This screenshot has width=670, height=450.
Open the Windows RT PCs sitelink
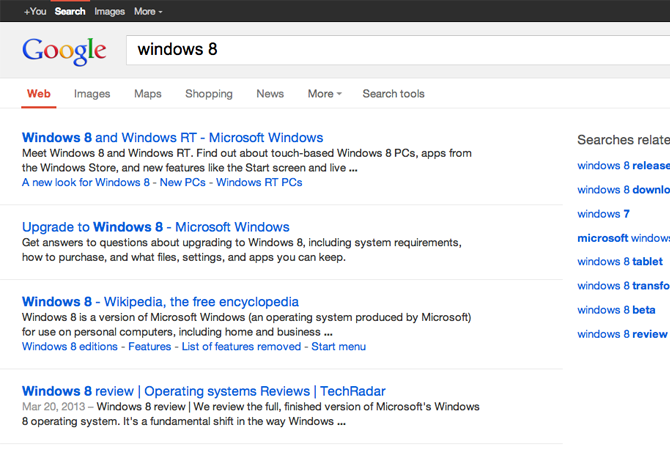pos(259,182)
